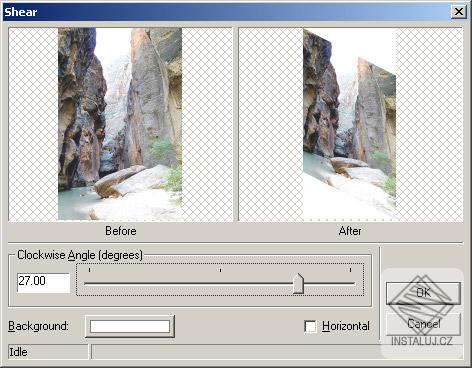Click the Before label
Screen dimensions: 472x368
pos(121,231)
